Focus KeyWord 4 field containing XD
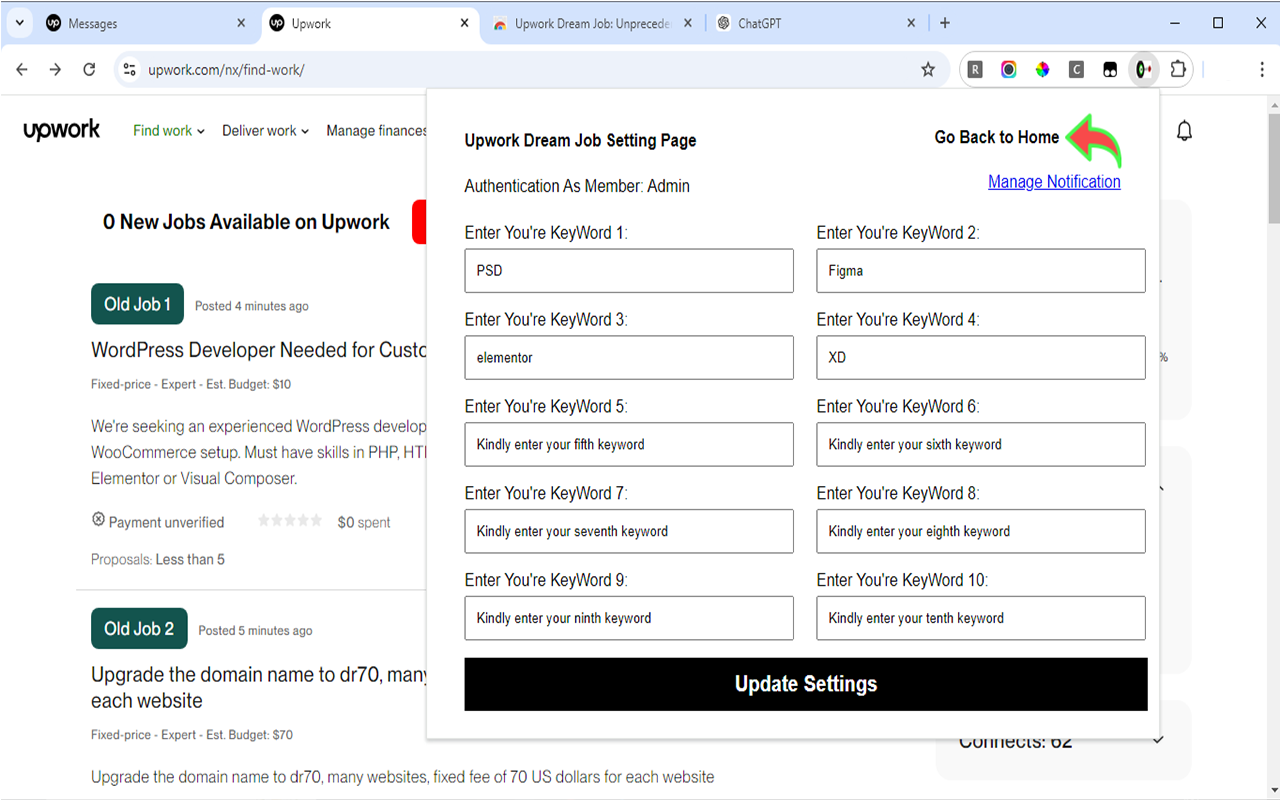Viewport: 1280px width, 800px height. coord(981,358)
